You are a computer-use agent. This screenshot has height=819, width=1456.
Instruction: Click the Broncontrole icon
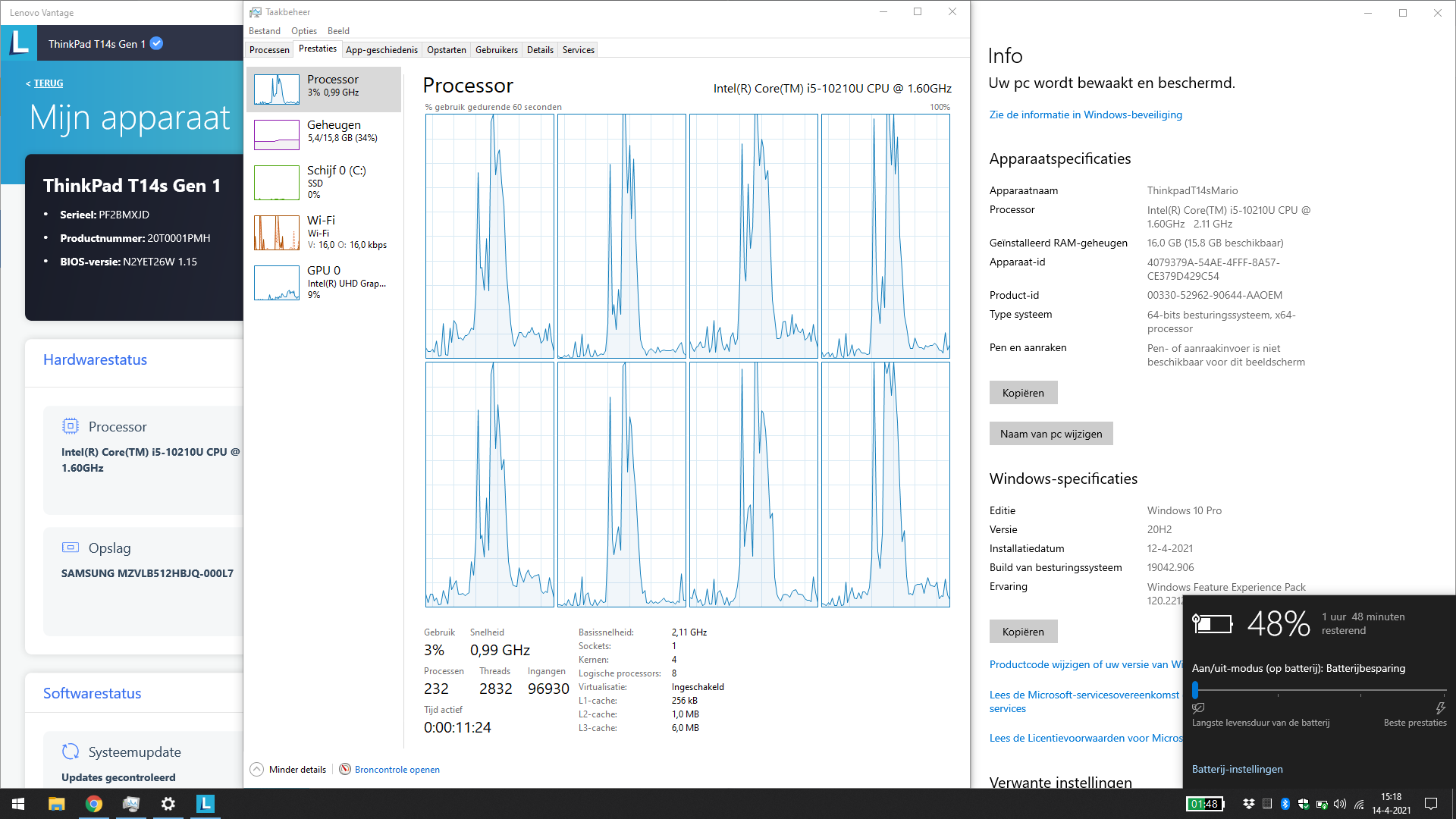[345, 769]
